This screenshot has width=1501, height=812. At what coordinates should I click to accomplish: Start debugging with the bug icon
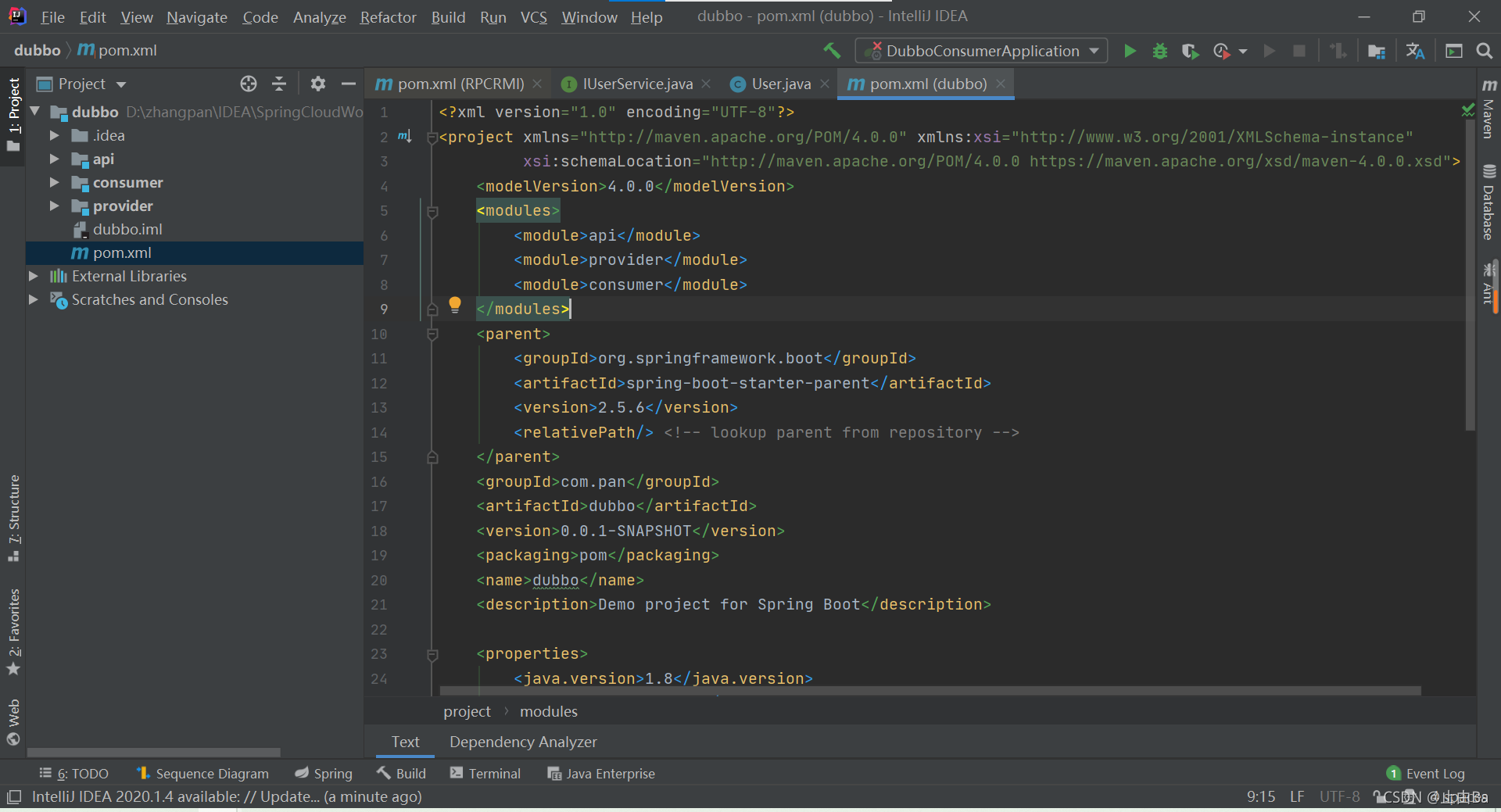(1160, 51)
